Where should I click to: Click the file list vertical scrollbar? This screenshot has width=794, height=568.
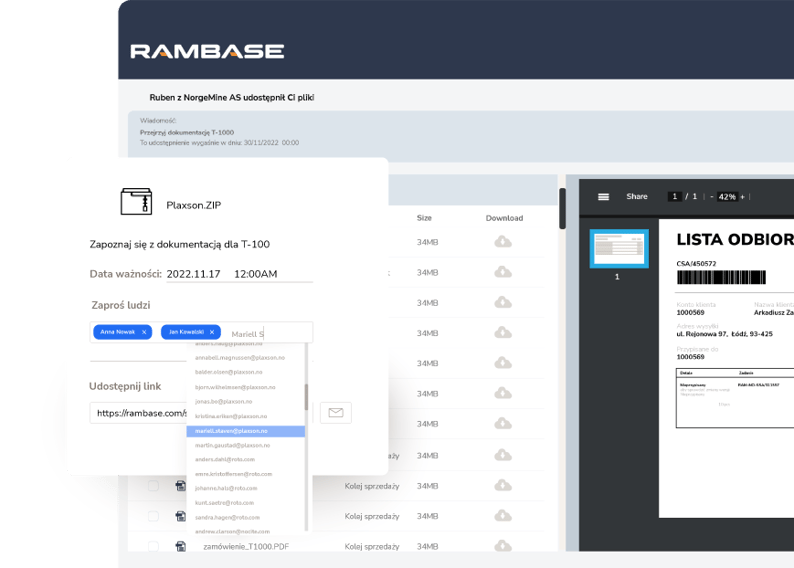(562, 209)
